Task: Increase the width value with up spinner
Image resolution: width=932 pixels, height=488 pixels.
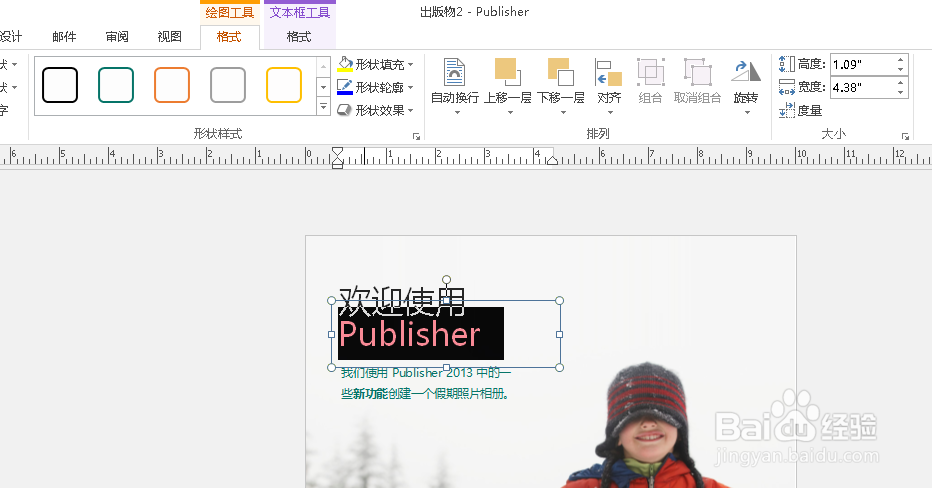Action: 901,83
